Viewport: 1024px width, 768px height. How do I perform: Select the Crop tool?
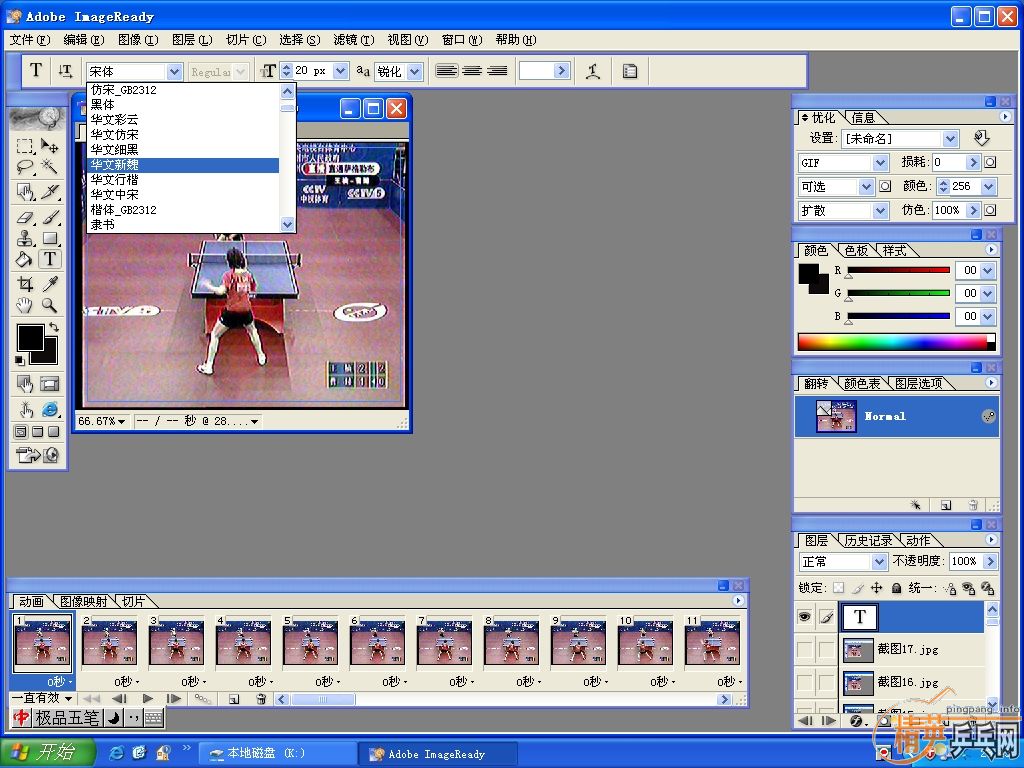25,284
